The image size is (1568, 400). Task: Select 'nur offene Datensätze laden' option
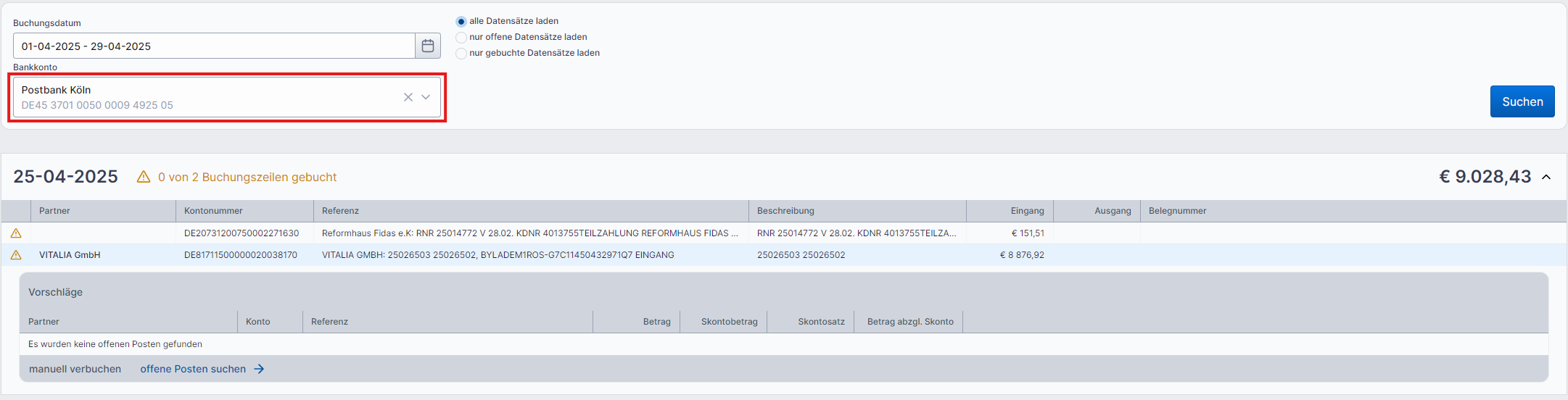[461, 38]
